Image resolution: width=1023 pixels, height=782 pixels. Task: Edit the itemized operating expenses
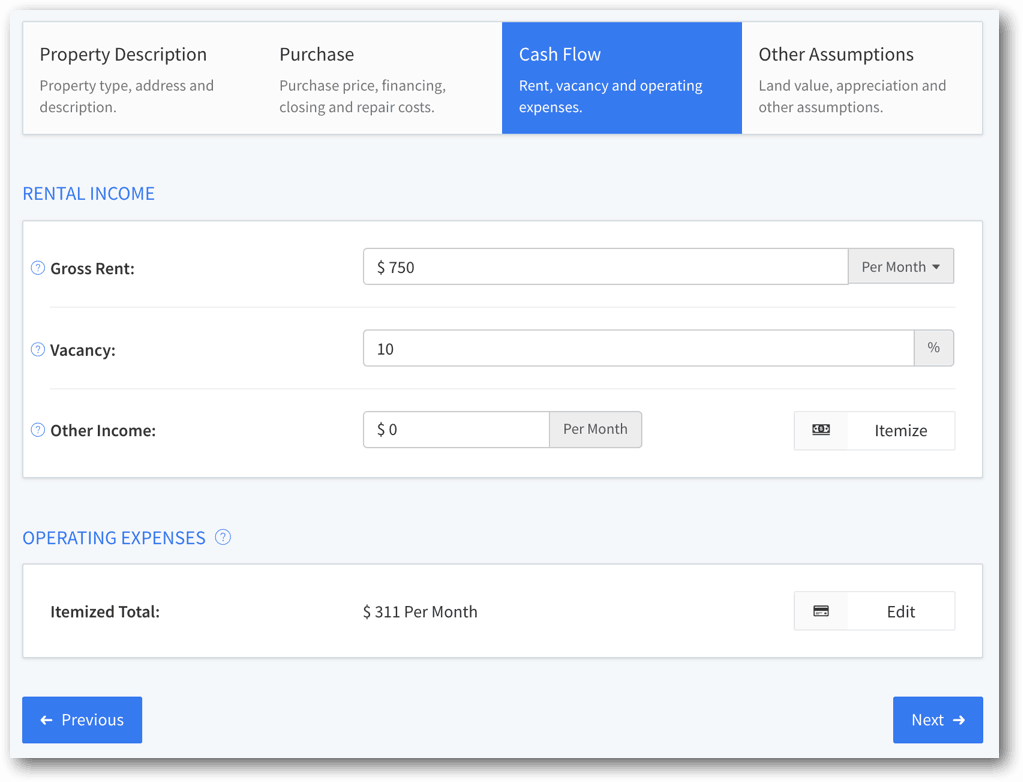(x=874, y=611)
